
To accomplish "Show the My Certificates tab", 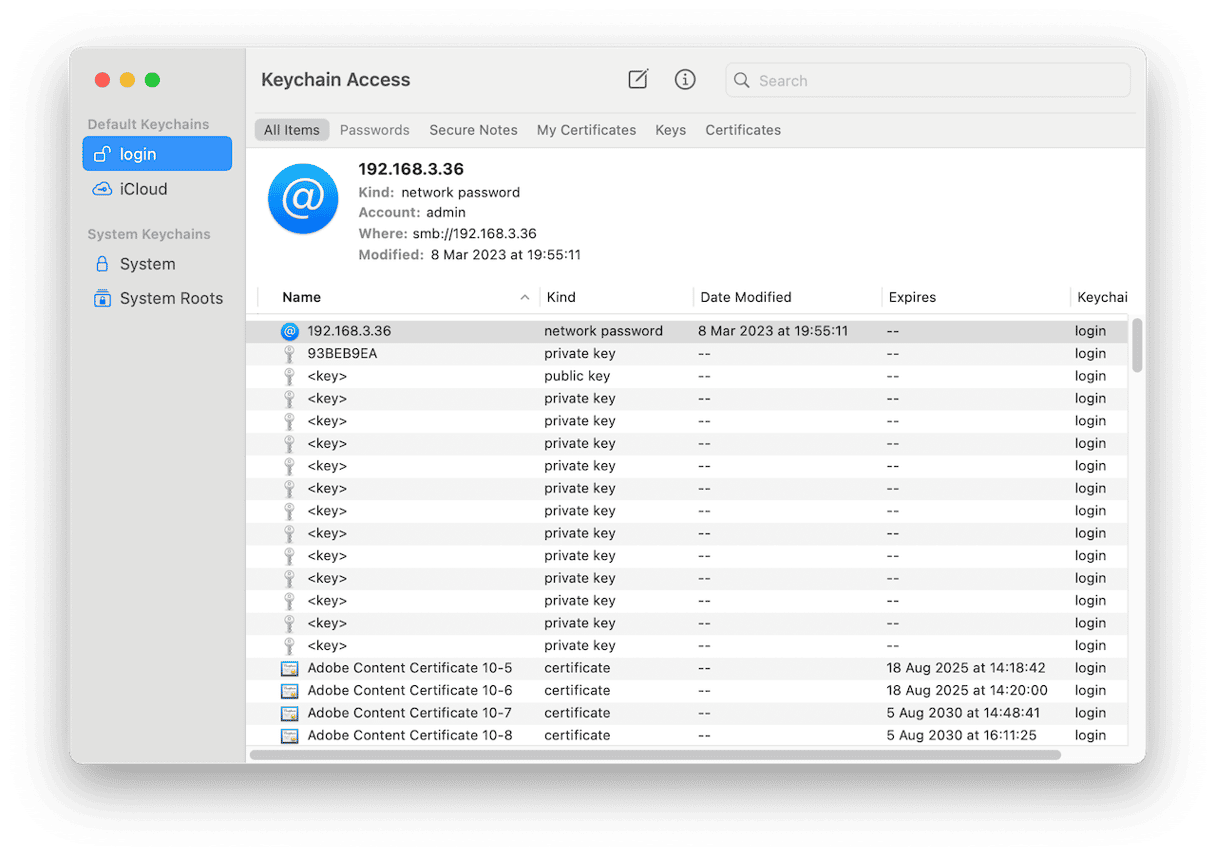I will click(586, 130).
